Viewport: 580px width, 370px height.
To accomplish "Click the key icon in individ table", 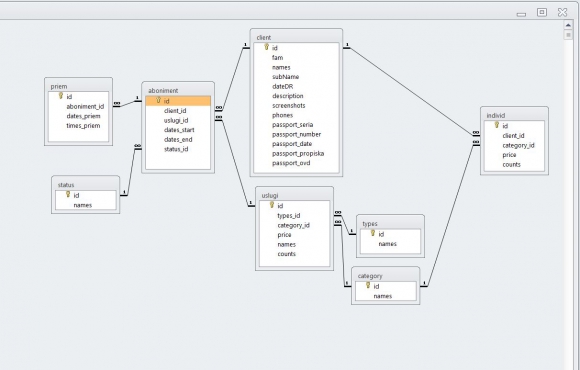I will point(497,125).
